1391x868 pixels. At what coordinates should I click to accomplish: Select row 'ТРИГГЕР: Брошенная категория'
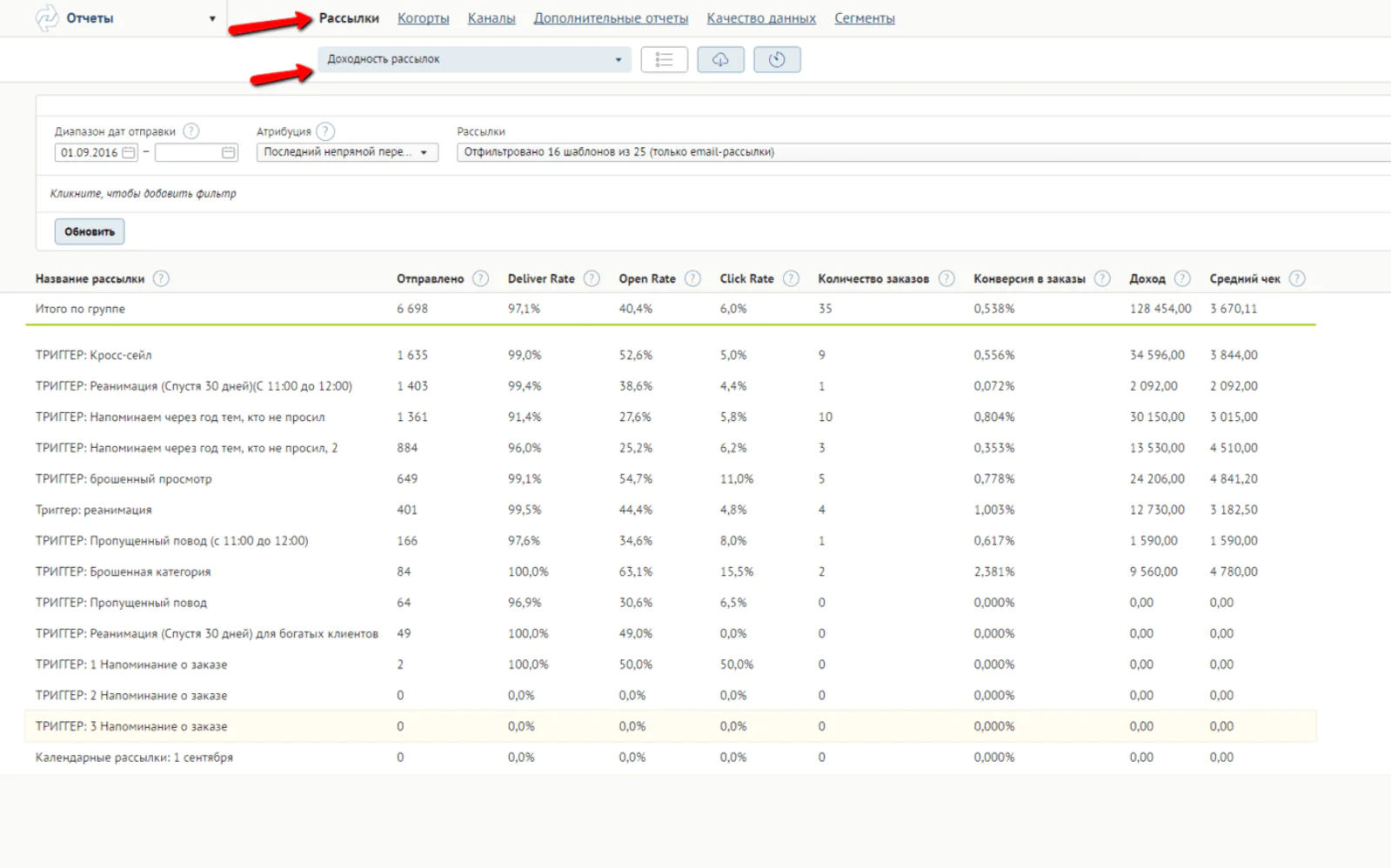coord(671,571)
